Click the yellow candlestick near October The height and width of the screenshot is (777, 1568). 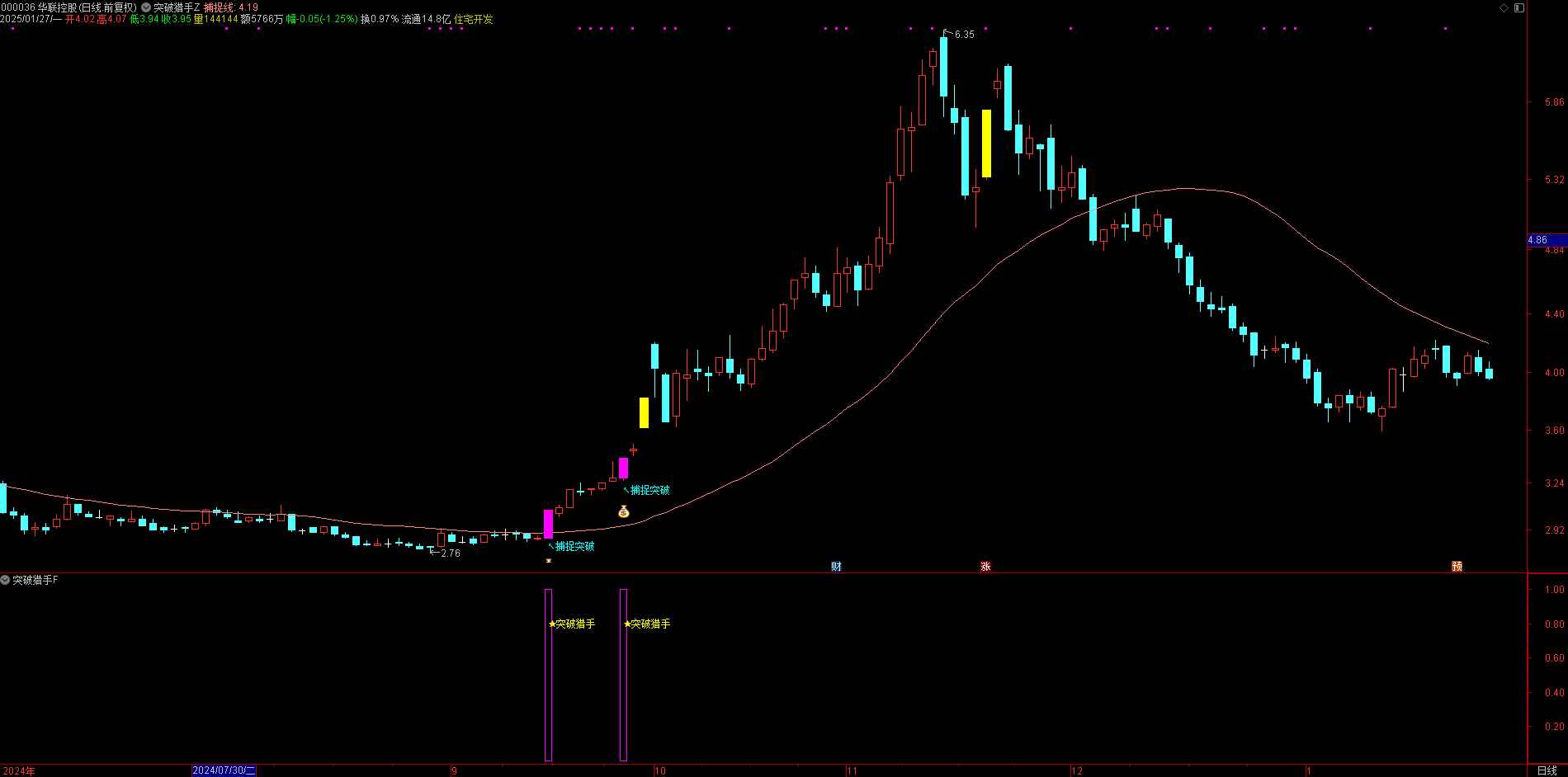pos(644,412)
